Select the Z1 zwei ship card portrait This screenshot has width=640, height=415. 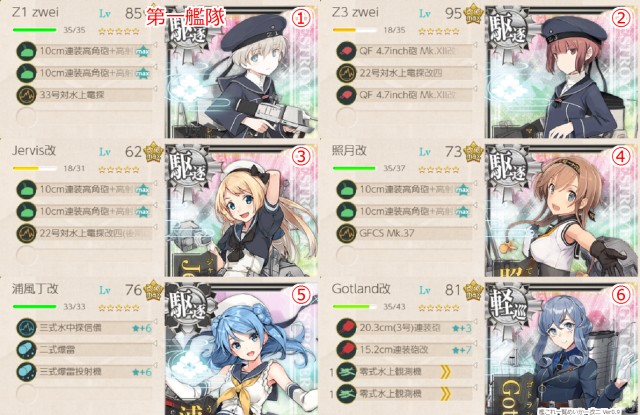tap(242, 72)
